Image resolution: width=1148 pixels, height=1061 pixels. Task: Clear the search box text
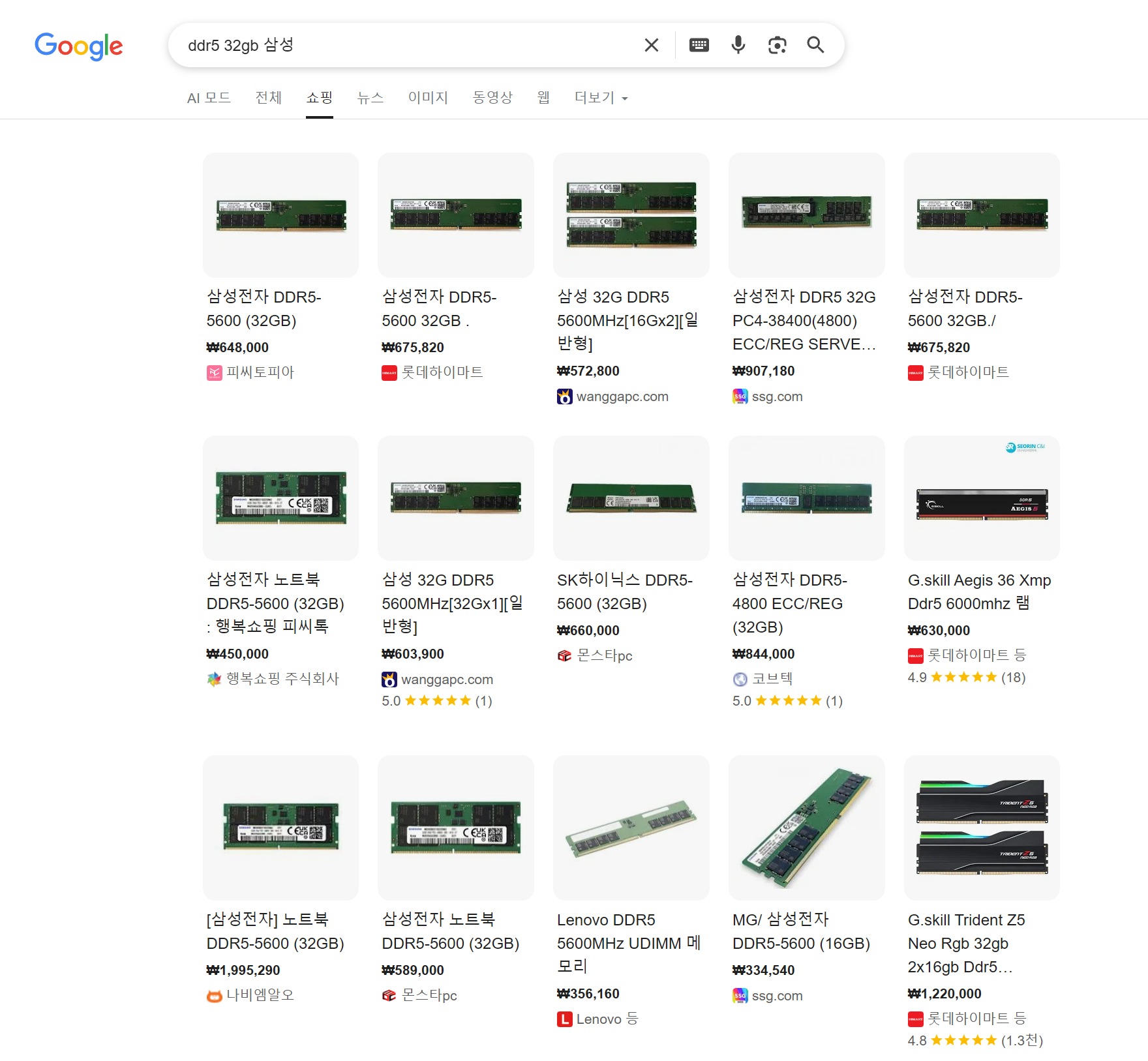coord(651,45)
